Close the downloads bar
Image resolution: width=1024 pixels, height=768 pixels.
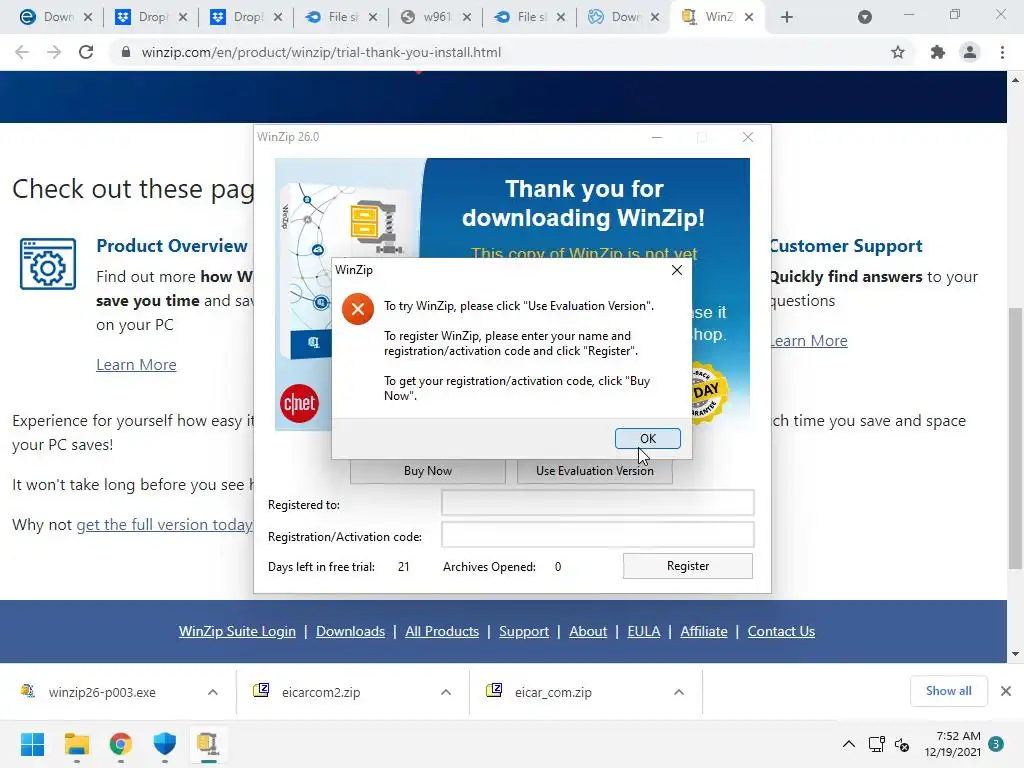point(1006,691)
